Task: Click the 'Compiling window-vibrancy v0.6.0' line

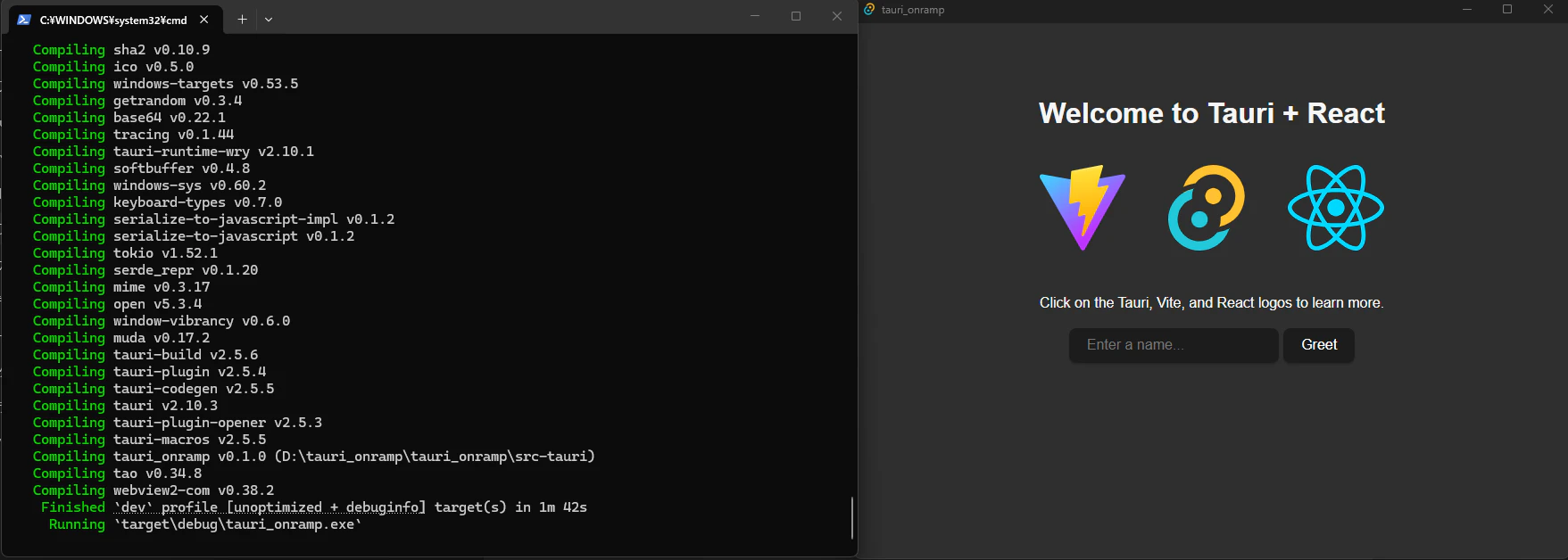Action: (x=162, y=321)
